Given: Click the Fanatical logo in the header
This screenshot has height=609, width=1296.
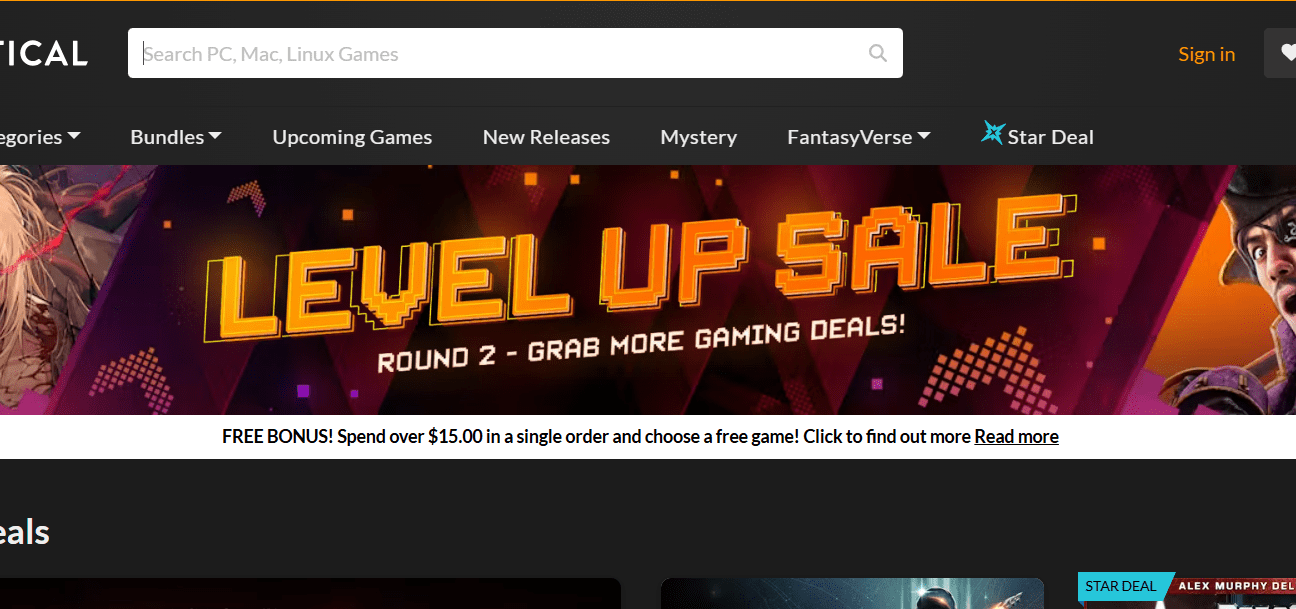Looking at the screenshot, I should coord(44,53).
